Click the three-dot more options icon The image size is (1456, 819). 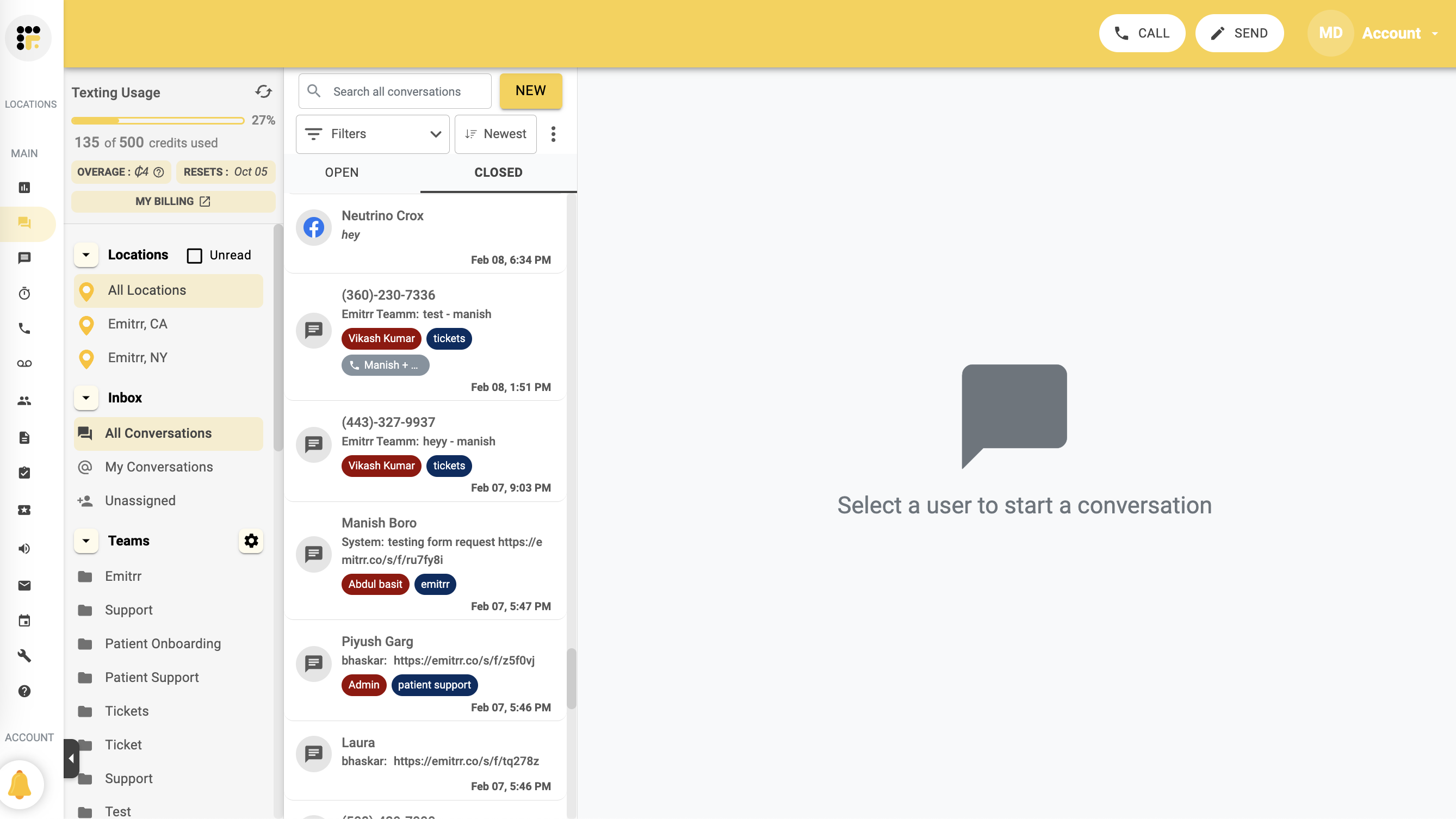(553, 134)
